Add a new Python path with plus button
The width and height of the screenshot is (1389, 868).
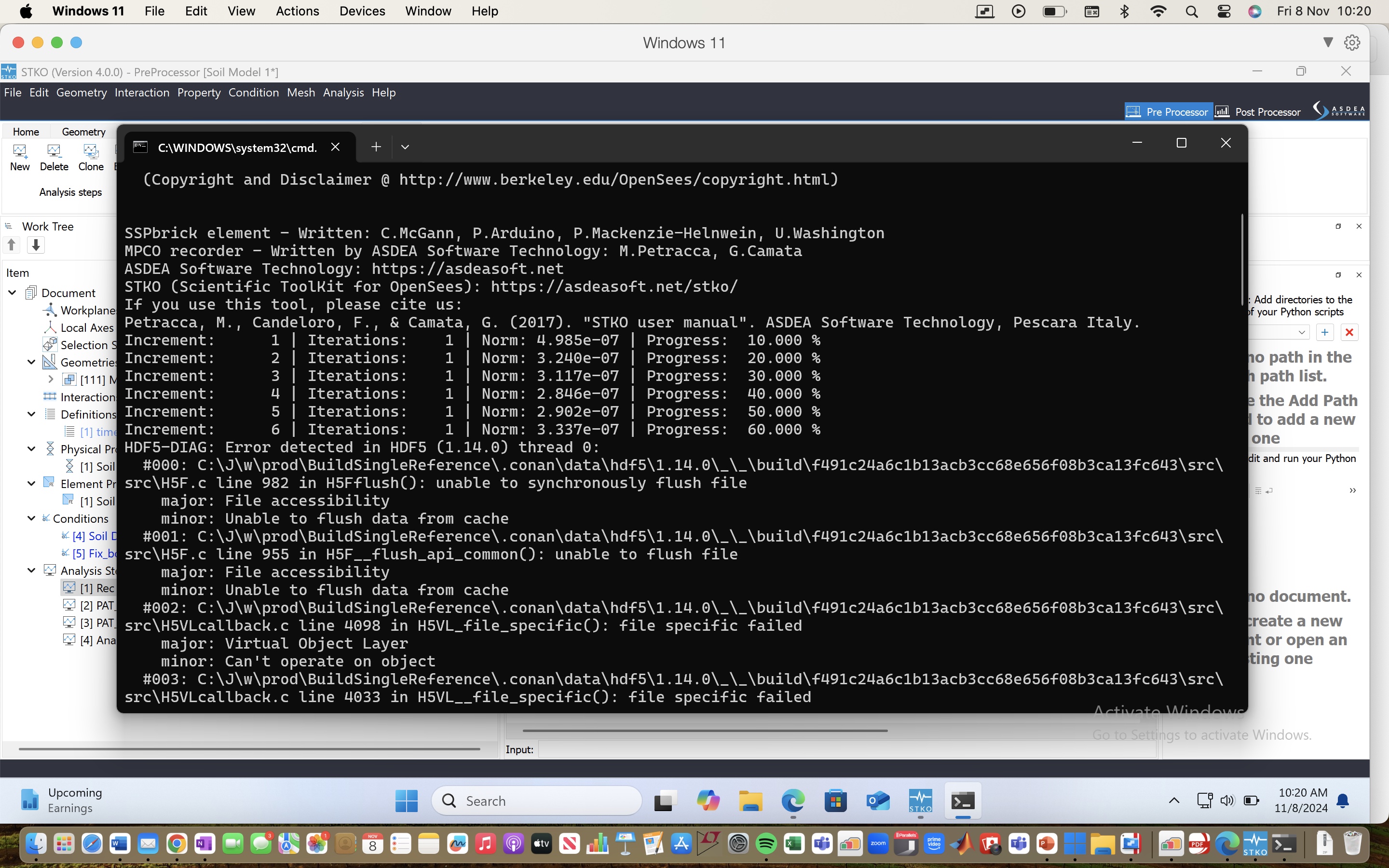(x=1325, y=332)
